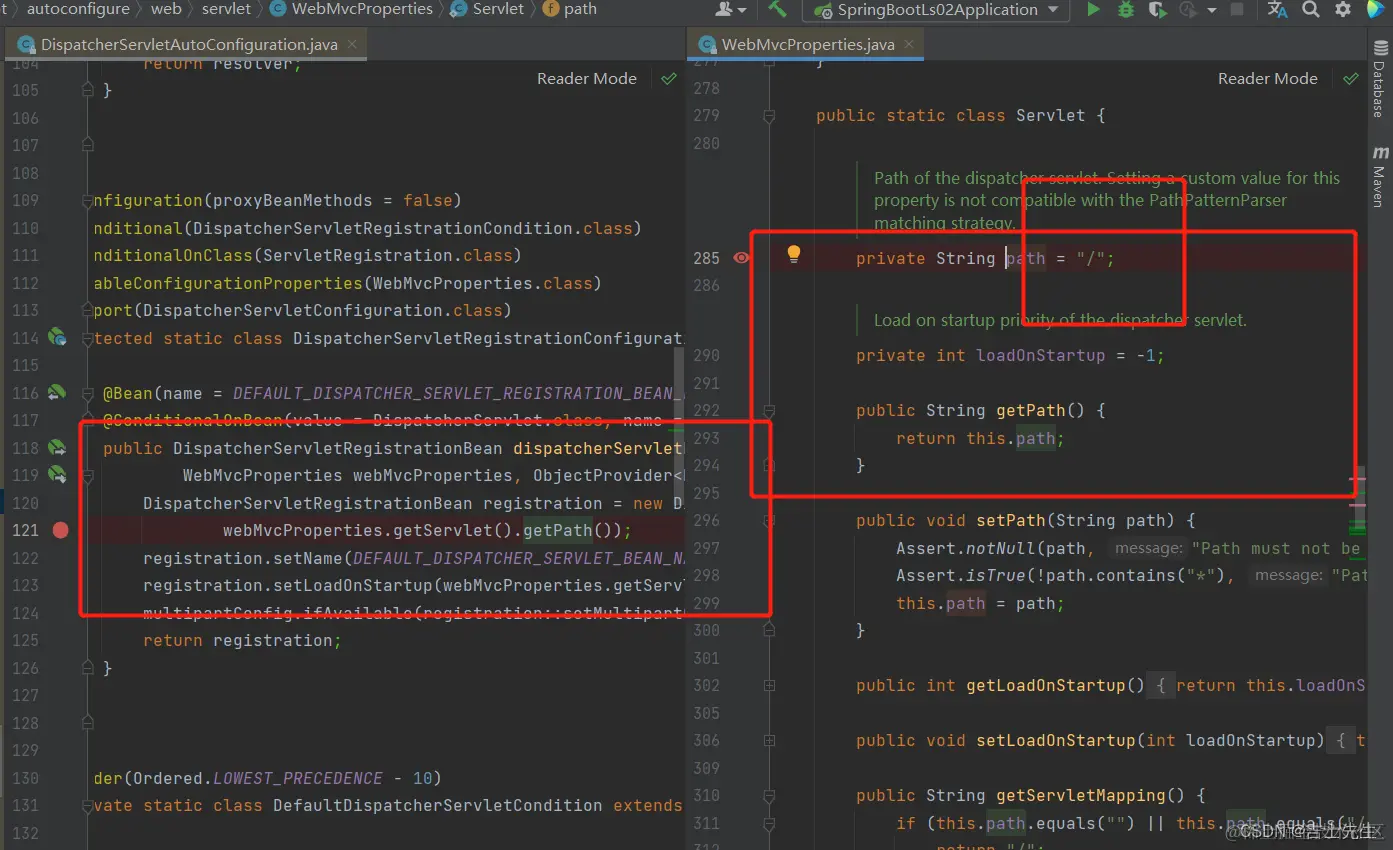The image size is (1393, 850).
Task: Click DEFAULT_DISPATCHER_SERVLET_REGISTRATION_BEAN constant text
Action: pos(458,393)
